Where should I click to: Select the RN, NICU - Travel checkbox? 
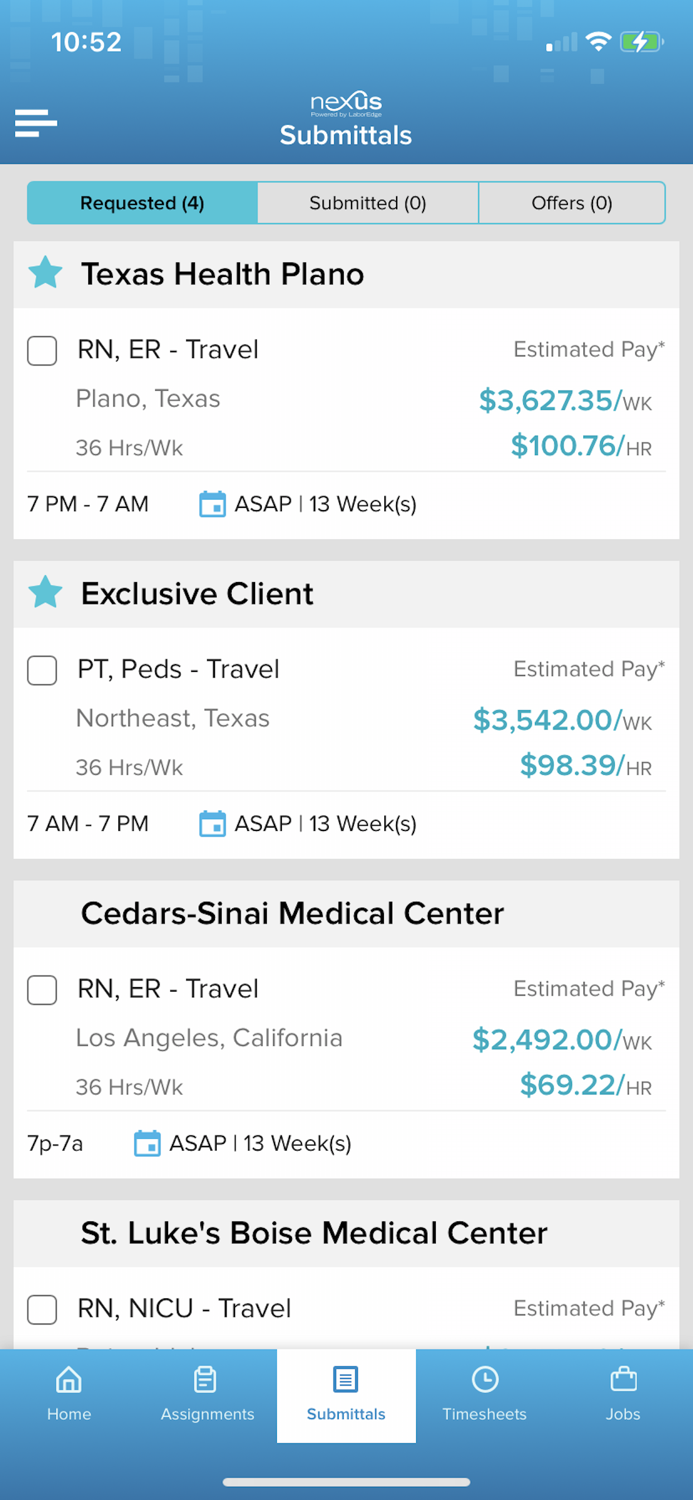[41, 1310]
